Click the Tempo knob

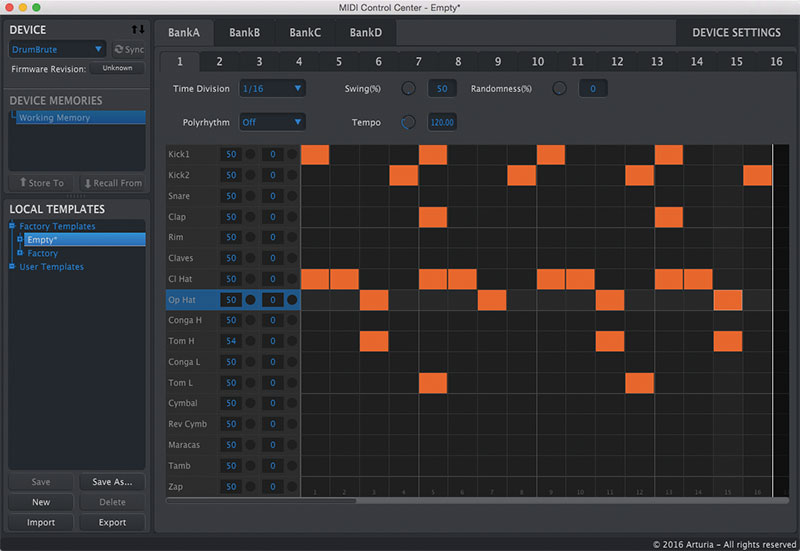tap(408, 122)
